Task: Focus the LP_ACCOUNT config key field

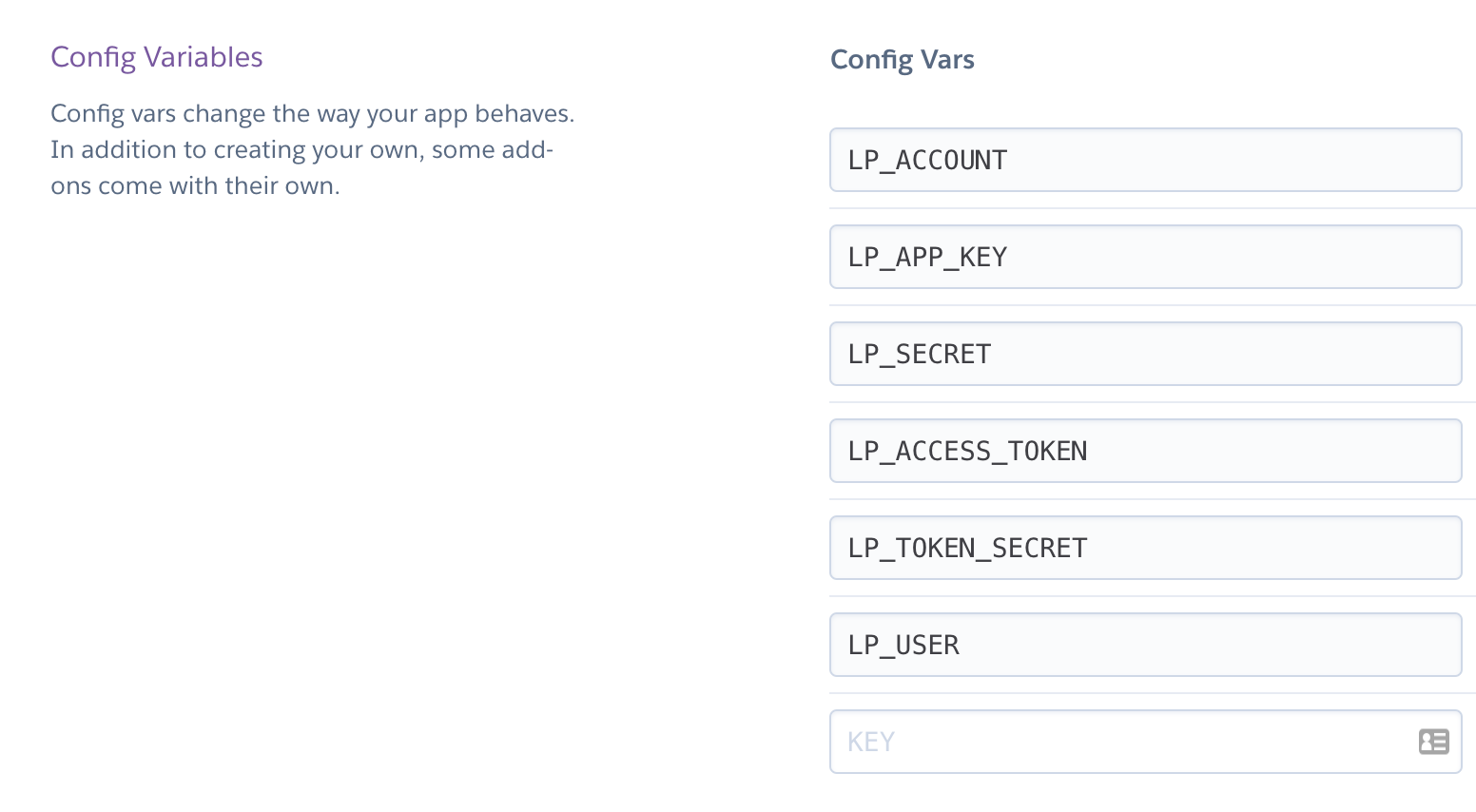Action: [x=1145, y=160]
